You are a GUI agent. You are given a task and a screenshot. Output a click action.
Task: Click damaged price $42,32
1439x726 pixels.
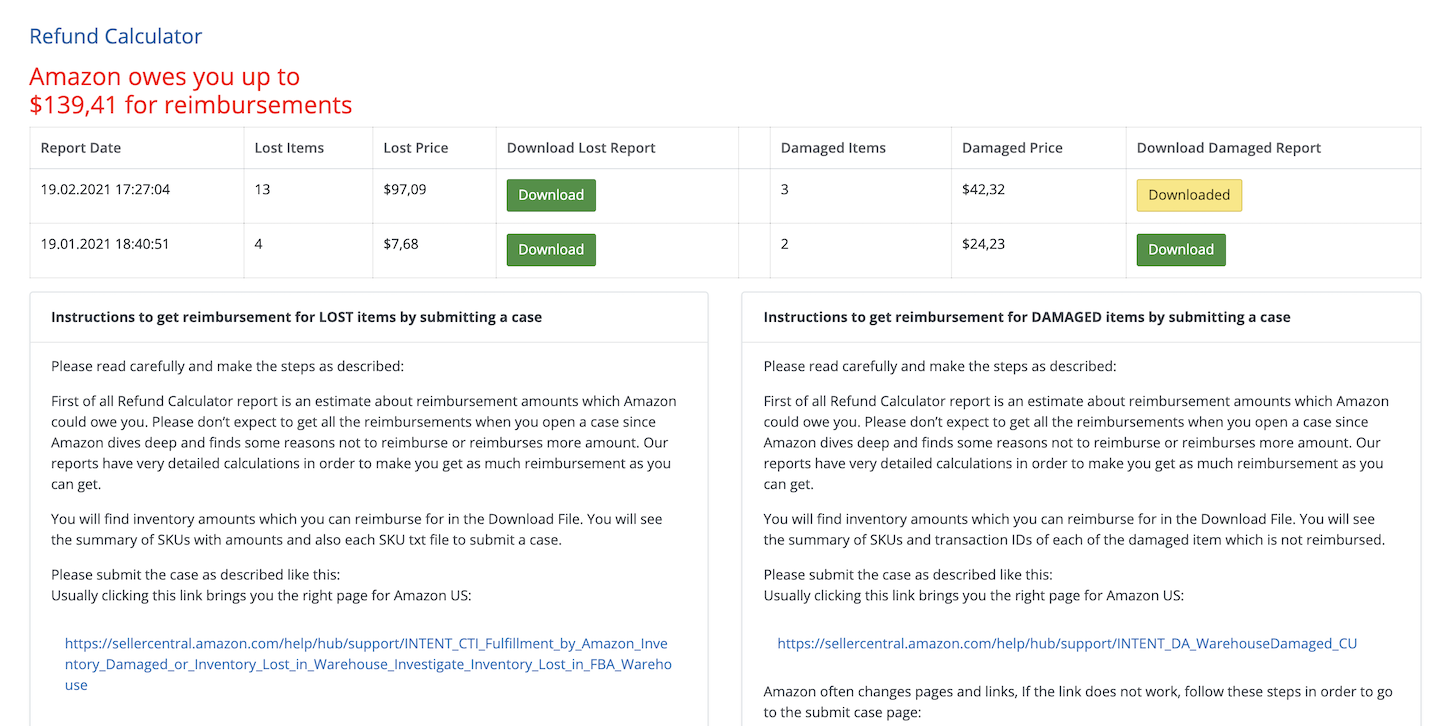click(984, 189)
